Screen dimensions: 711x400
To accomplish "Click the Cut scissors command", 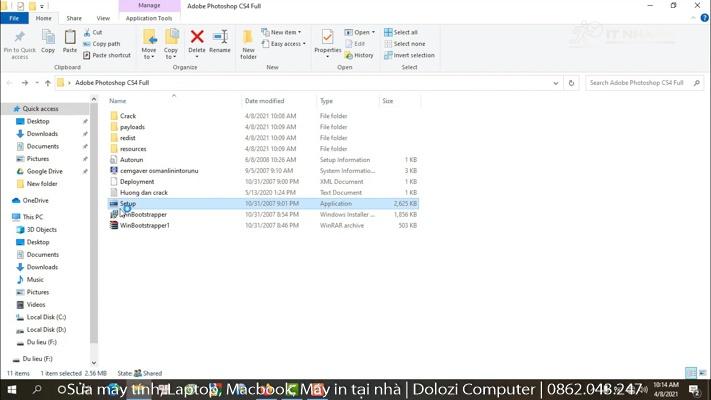I will click(x=97, y=32).
